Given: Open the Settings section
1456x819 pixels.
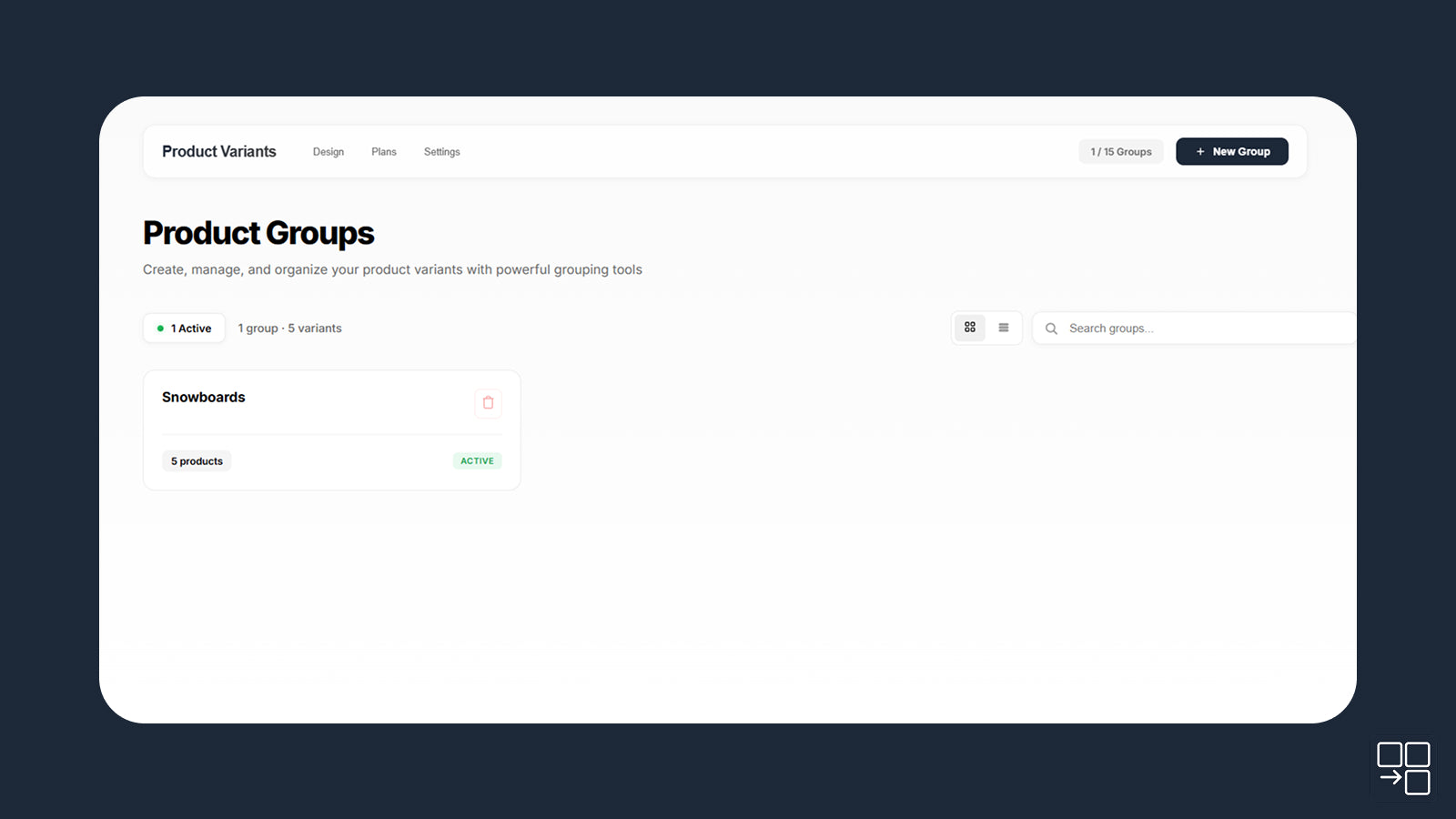Looking at the screenshot, I should click(x=441, y=152).
